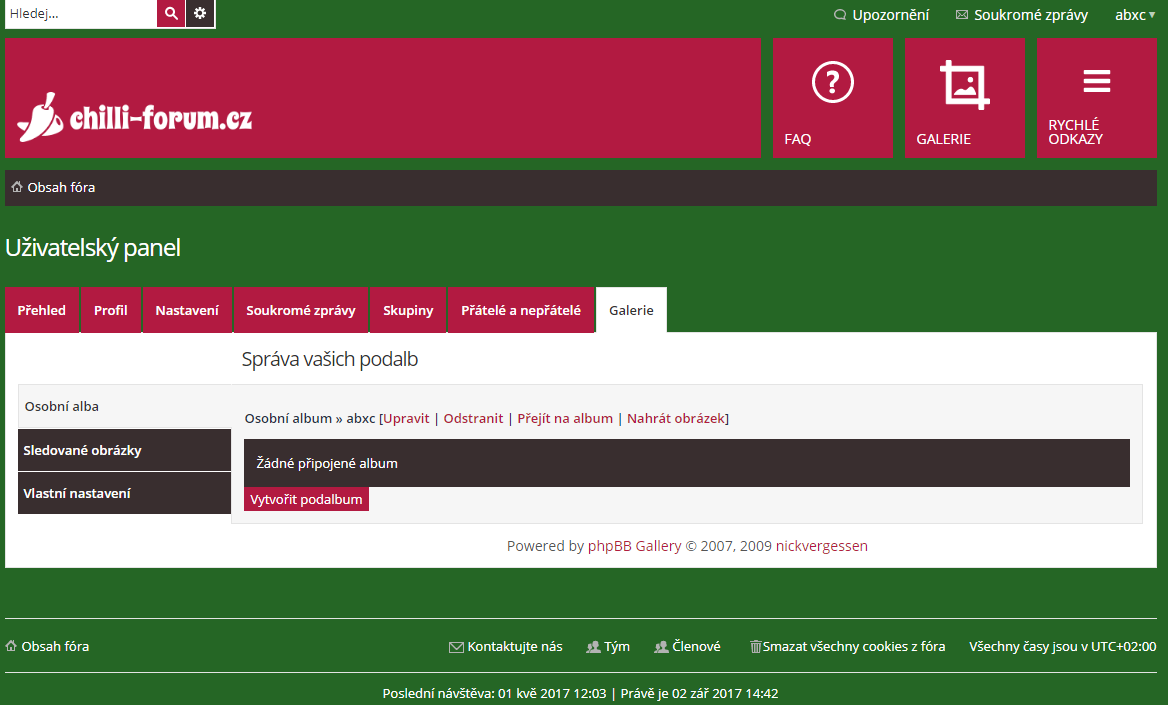The height and width of the screenshot is (705, 1168).
Task: Click the home icon in breadcrumb bar
Action: [x=17, y=187]
